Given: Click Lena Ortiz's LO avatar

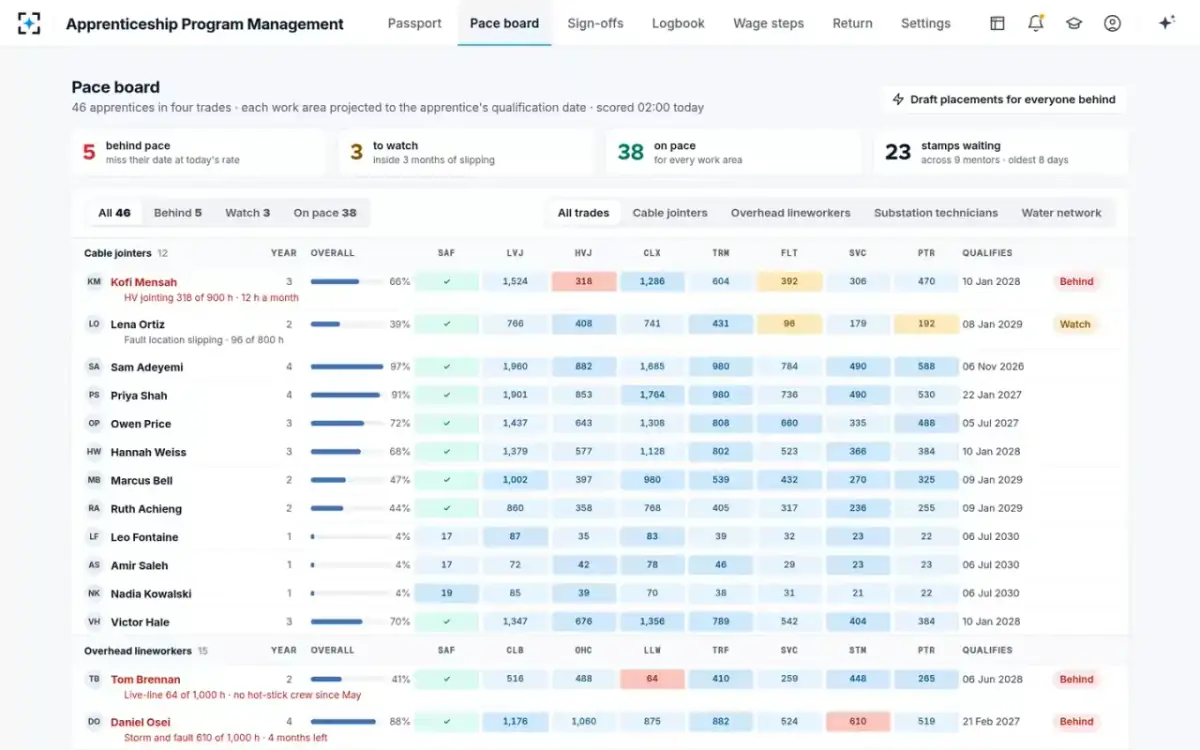Looking at the screenshot, I should [x=94, y=324].
